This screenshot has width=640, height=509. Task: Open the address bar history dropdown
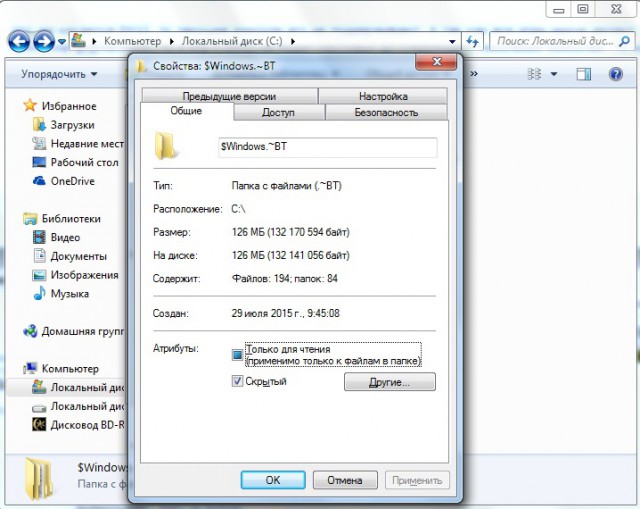coord(452,41)
